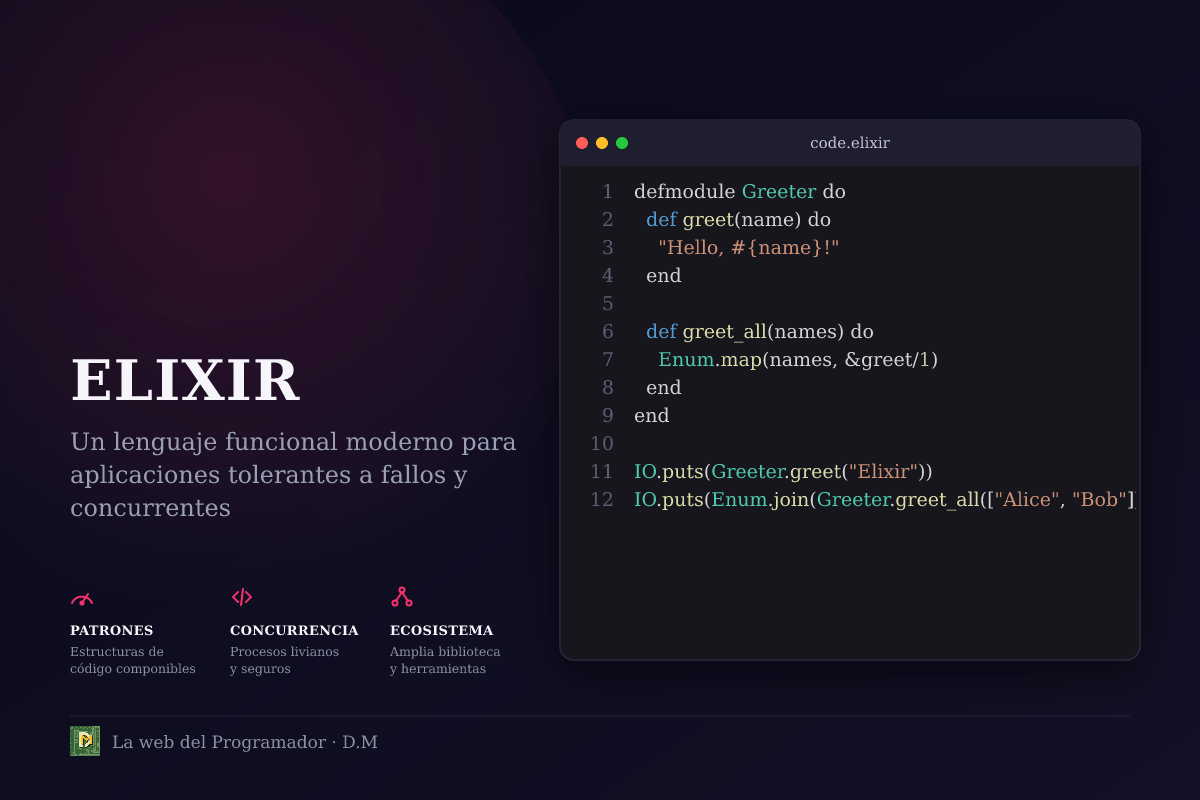Screen dimensions: 1200x800
Task: Click the speedometer icon above PATRONES
Action: tap(82, 598)
